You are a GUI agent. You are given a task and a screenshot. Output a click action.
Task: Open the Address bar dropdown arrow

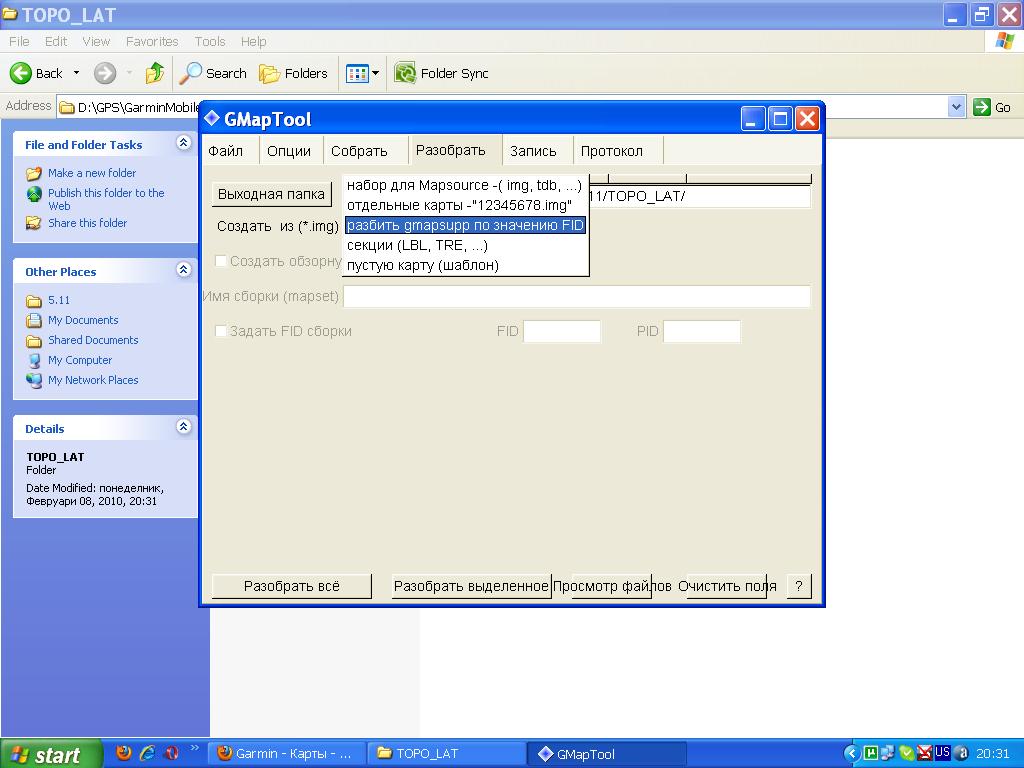tap(956, 107)
